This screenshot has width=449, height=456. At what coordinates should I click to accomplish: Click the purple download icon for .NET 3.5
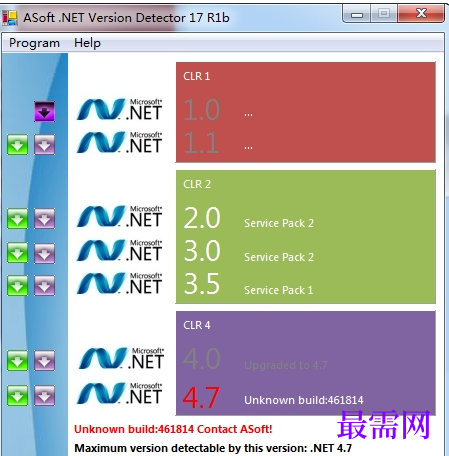click(44, 286)
